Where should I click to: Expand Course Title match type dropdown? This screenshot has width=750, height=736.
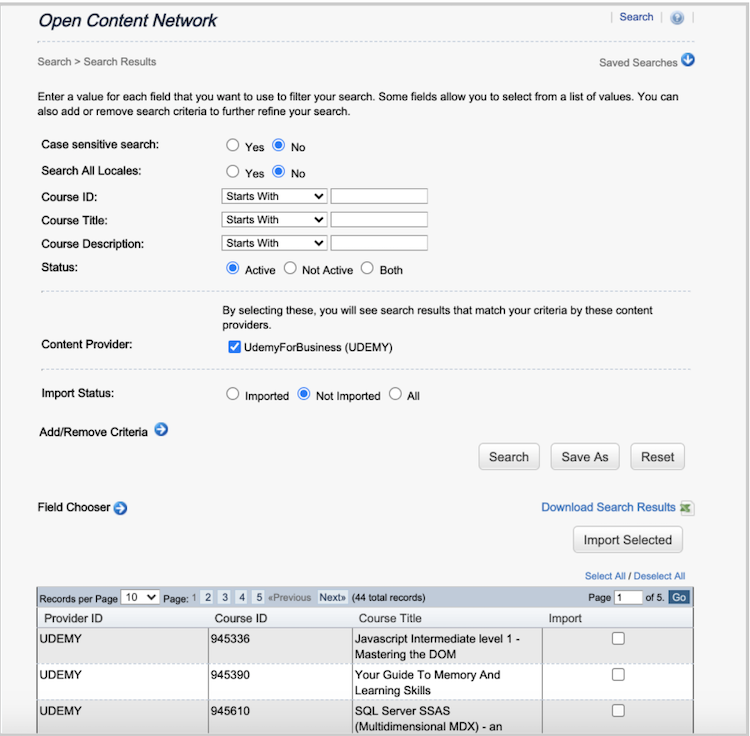click(274, 220)
